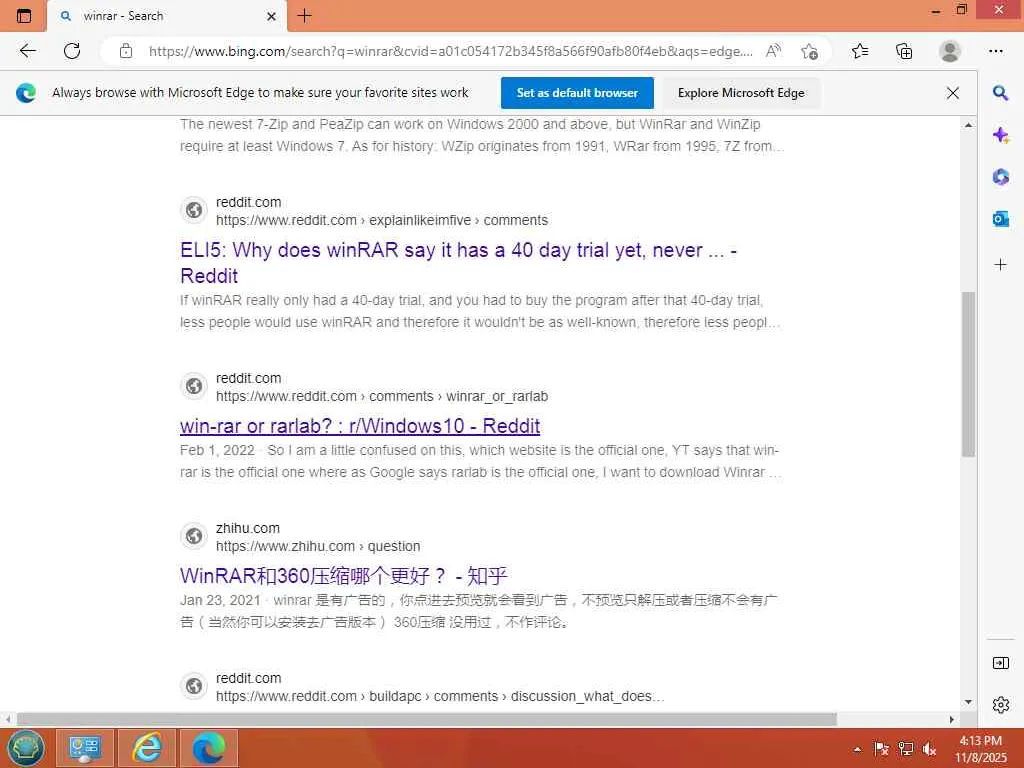
Task: Open sidebar settings gear icon
Action: pyautogui.click(x=1000, y=705)
